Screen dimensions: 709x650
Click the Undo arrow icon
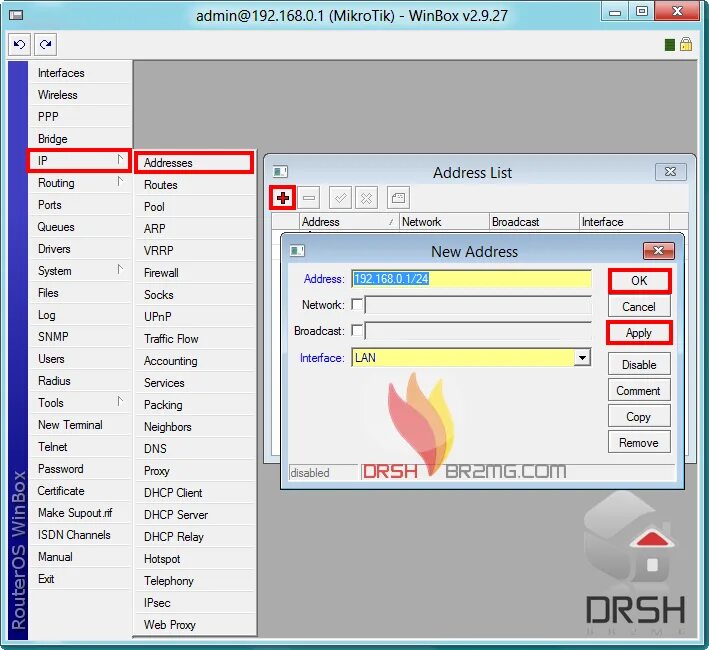click(x=19, y=44)
